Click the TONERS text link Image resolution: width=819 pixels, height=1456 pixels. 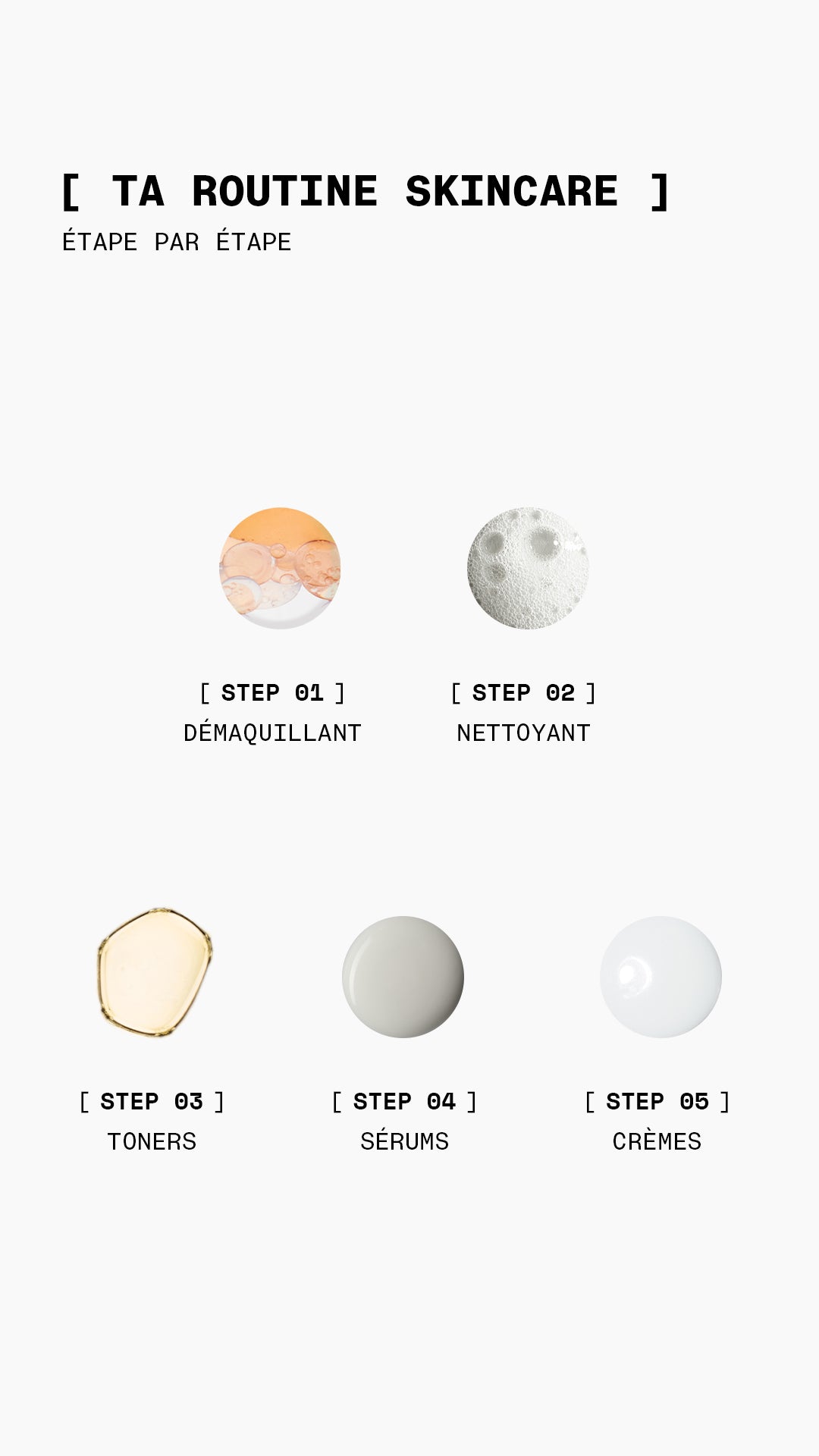pos(152,1141)
